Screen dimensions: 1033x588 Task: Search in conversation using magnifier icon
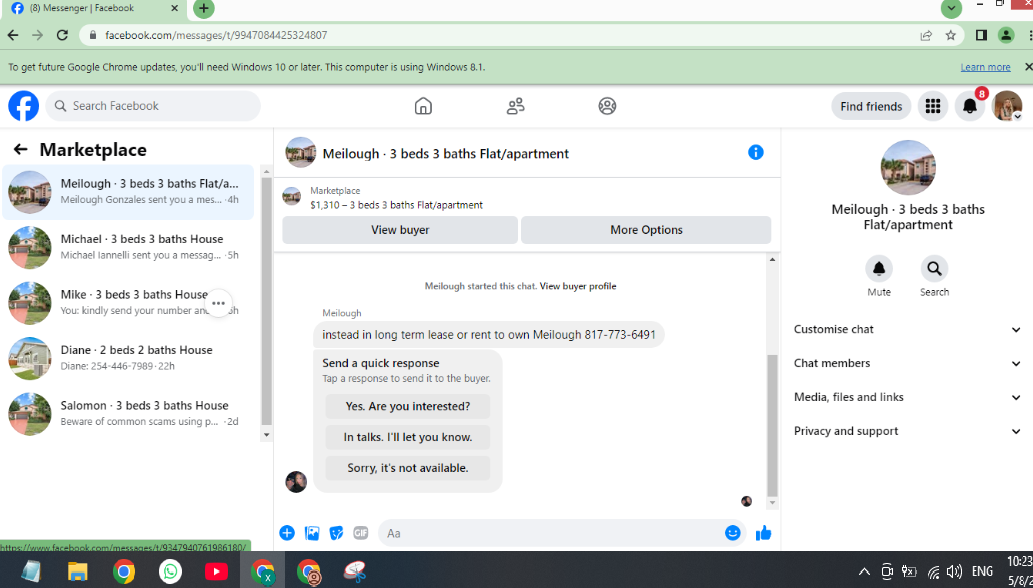(934, 269)
